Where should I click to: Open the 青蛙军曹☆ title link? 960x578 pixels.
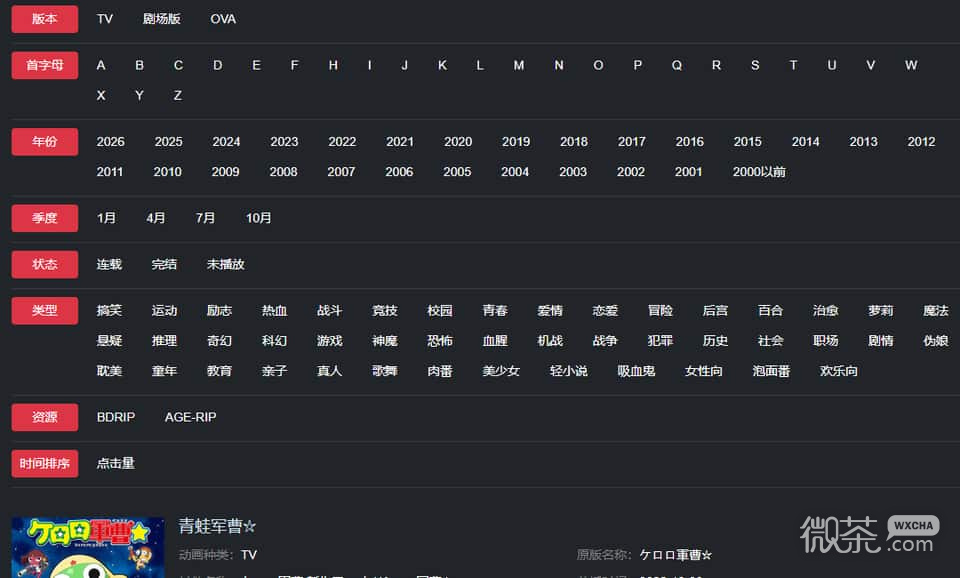click(217, 526)
